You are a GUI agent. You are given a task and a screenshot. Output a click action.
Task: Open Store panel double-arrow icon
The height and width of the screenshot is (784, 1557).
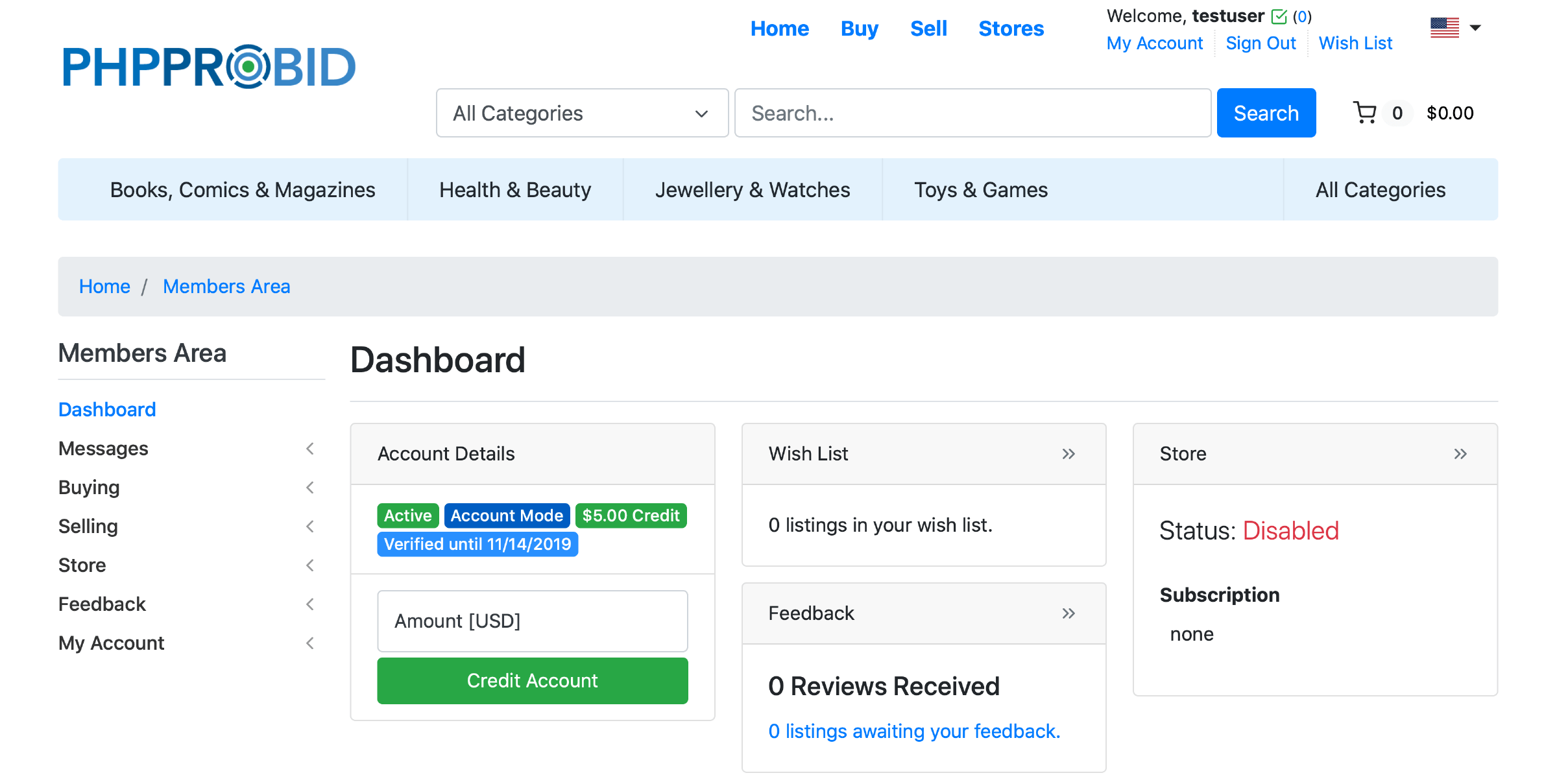pos(1460,454)
